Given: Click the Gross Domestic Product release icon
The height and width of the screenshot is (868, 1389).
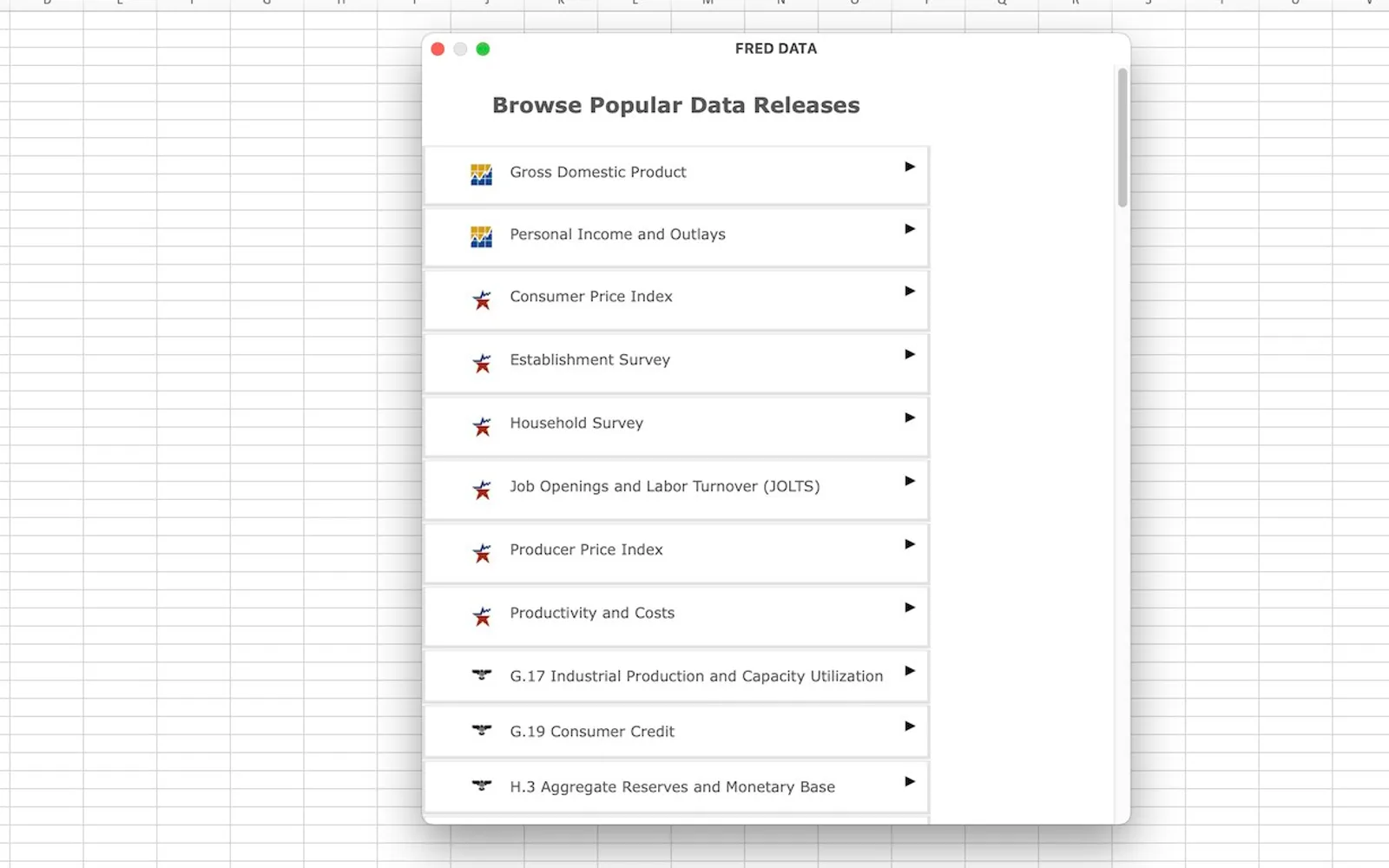Looking at the screenshot, I should coord(481,174).
